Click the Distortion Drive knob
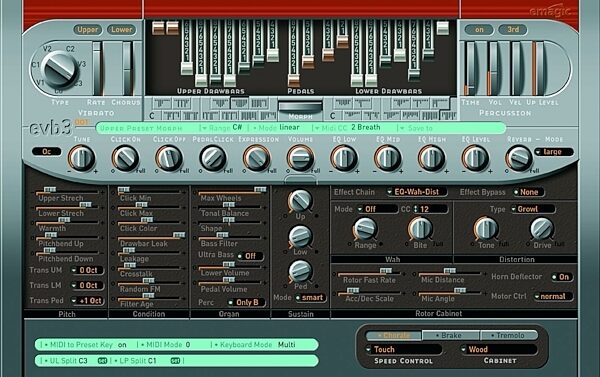Viewport: 600px width, 377px height. [542, 229]
